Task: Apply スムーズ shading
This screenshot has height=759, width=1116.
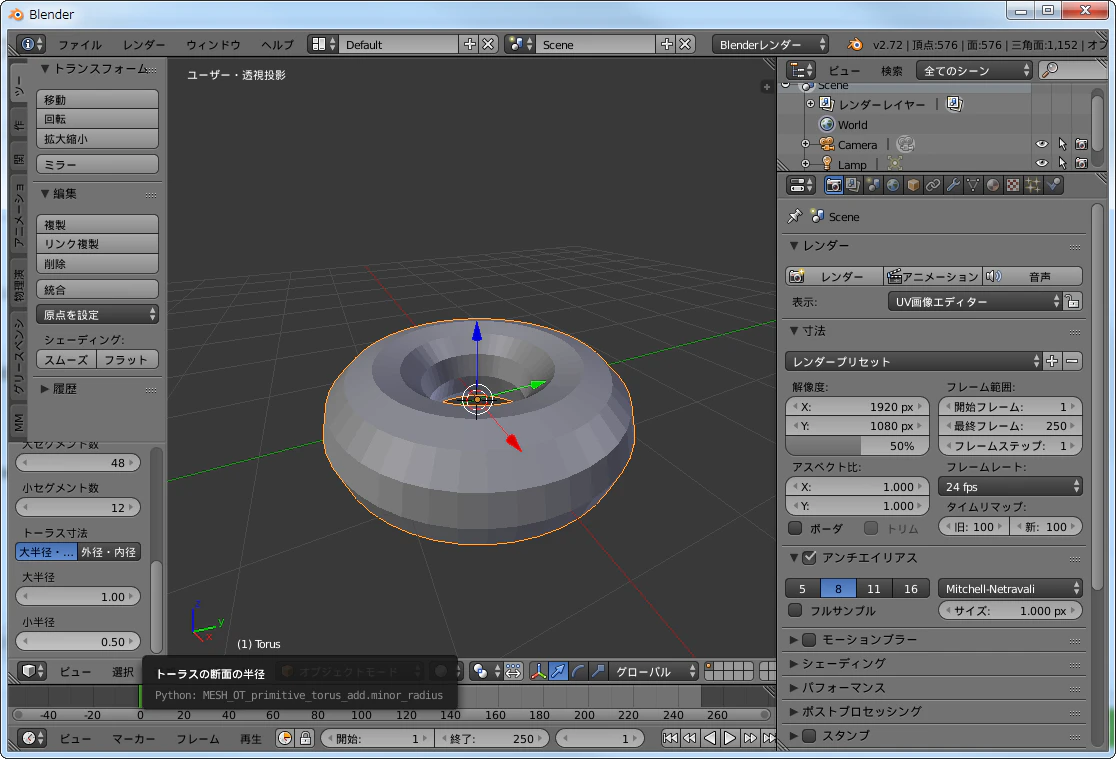Action: 66,360
